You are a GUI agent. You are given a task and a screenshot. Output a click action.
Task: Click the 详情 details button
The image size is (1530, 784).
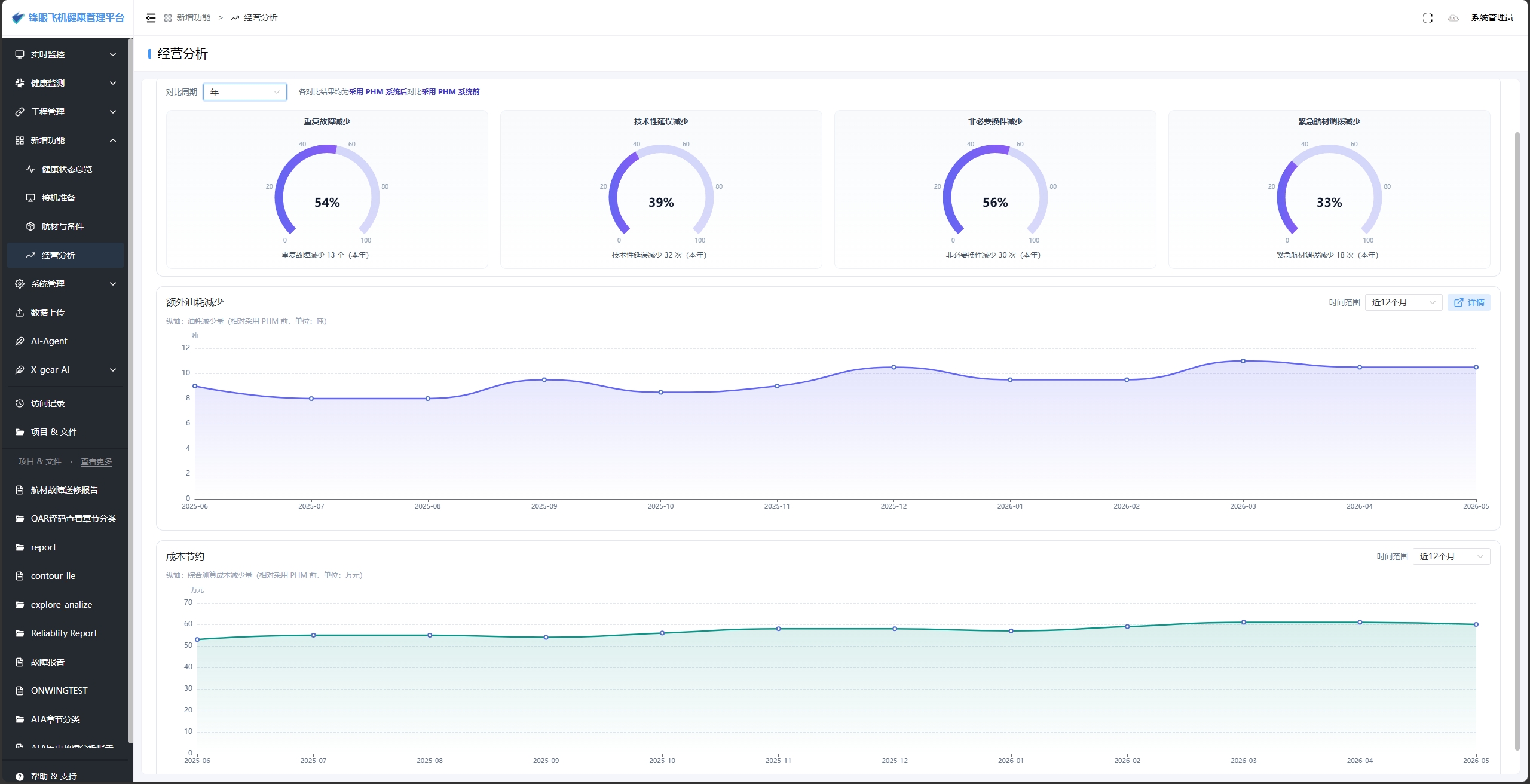click(x=1468, y=302)
